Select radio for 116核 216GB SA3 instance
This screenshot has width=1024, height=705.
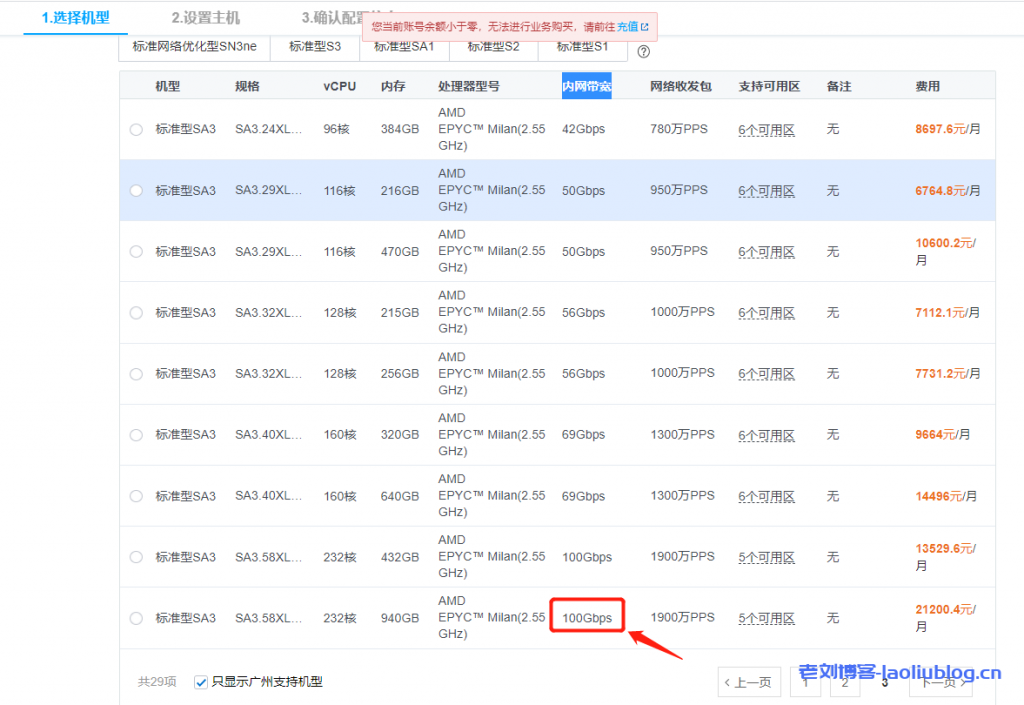pyautogui.click(x=136, y=190)
